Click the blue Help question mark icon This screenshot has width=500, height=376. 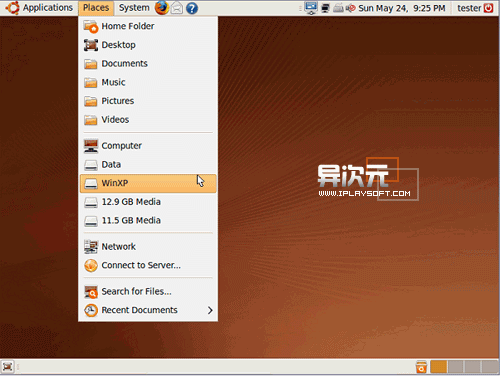pos(192,8)
